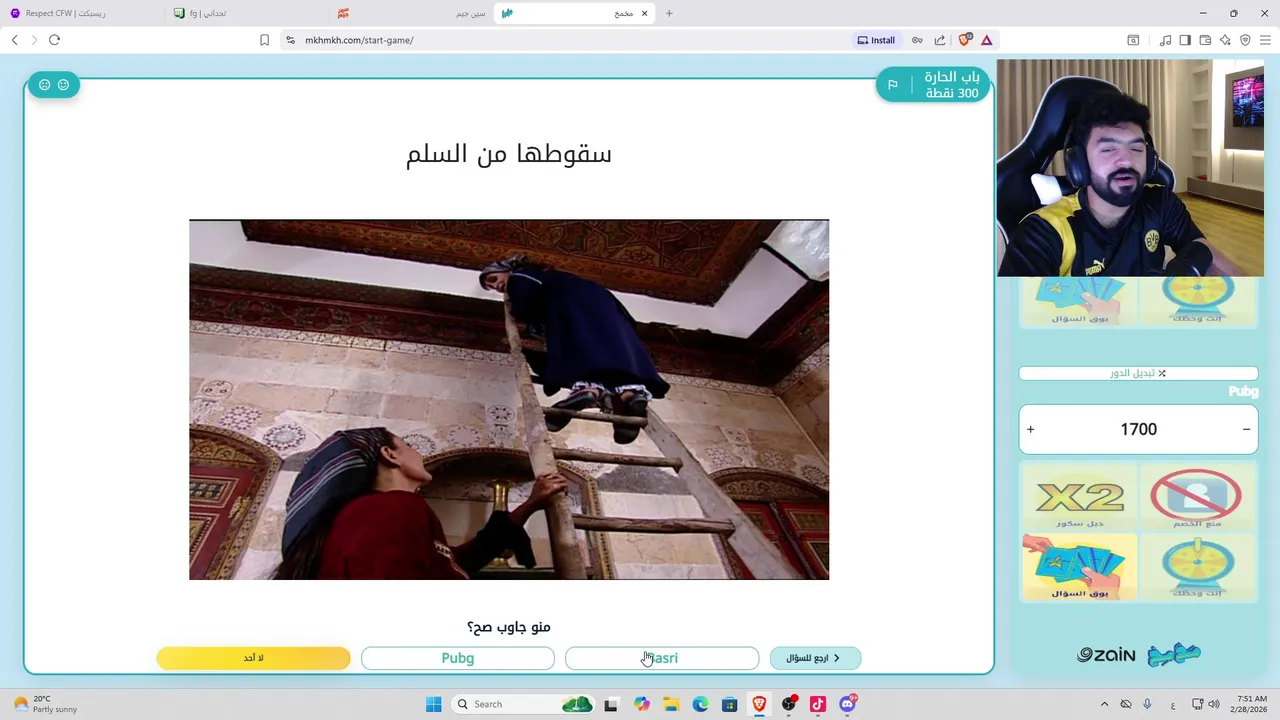Switch to the 'سين جيم' tab
This screenshot has height=720, width=1280.
[x=412, y=13]
